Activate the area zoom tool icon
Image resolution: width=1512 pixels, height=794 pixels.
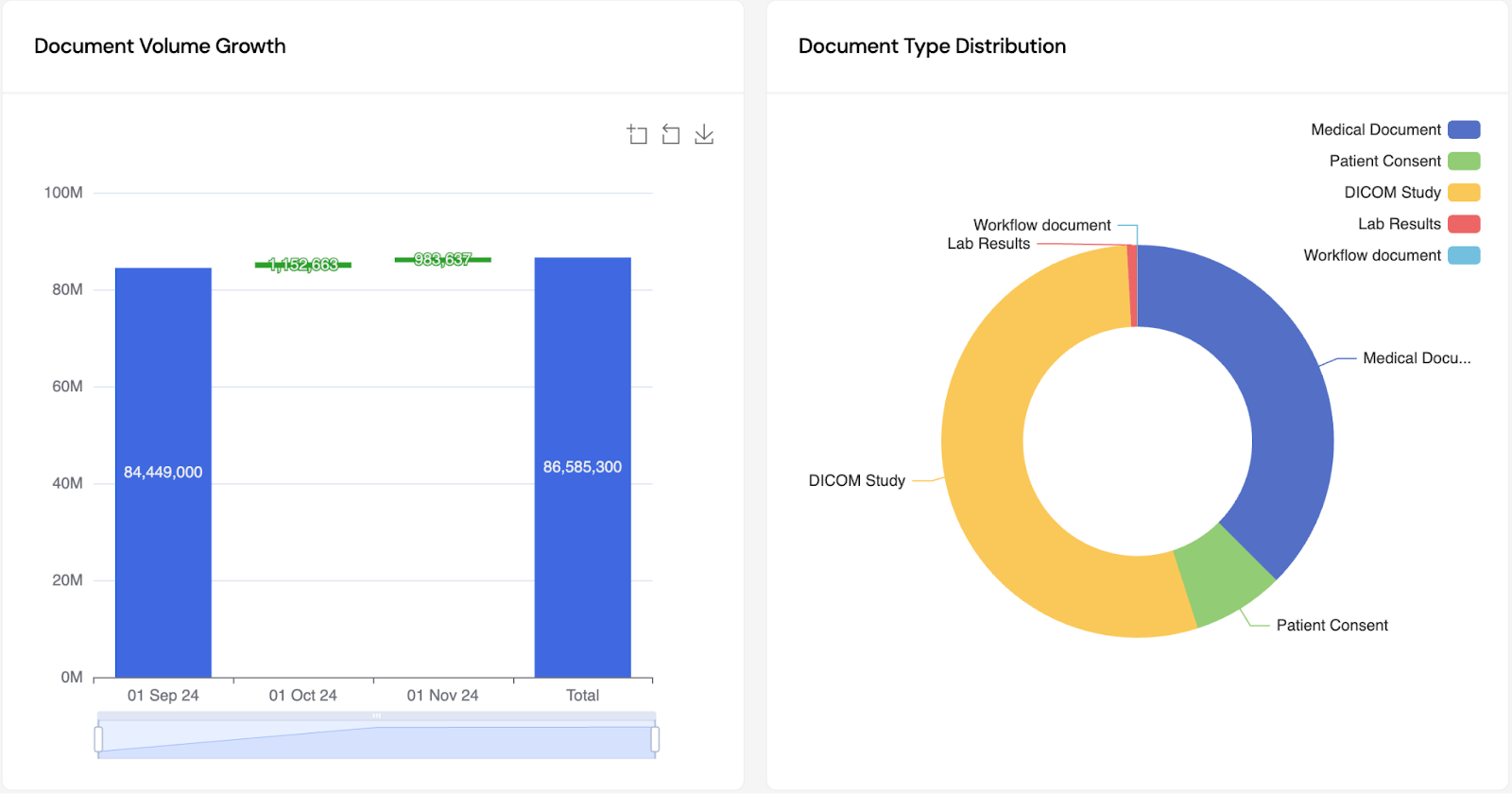tap(637, 134)
